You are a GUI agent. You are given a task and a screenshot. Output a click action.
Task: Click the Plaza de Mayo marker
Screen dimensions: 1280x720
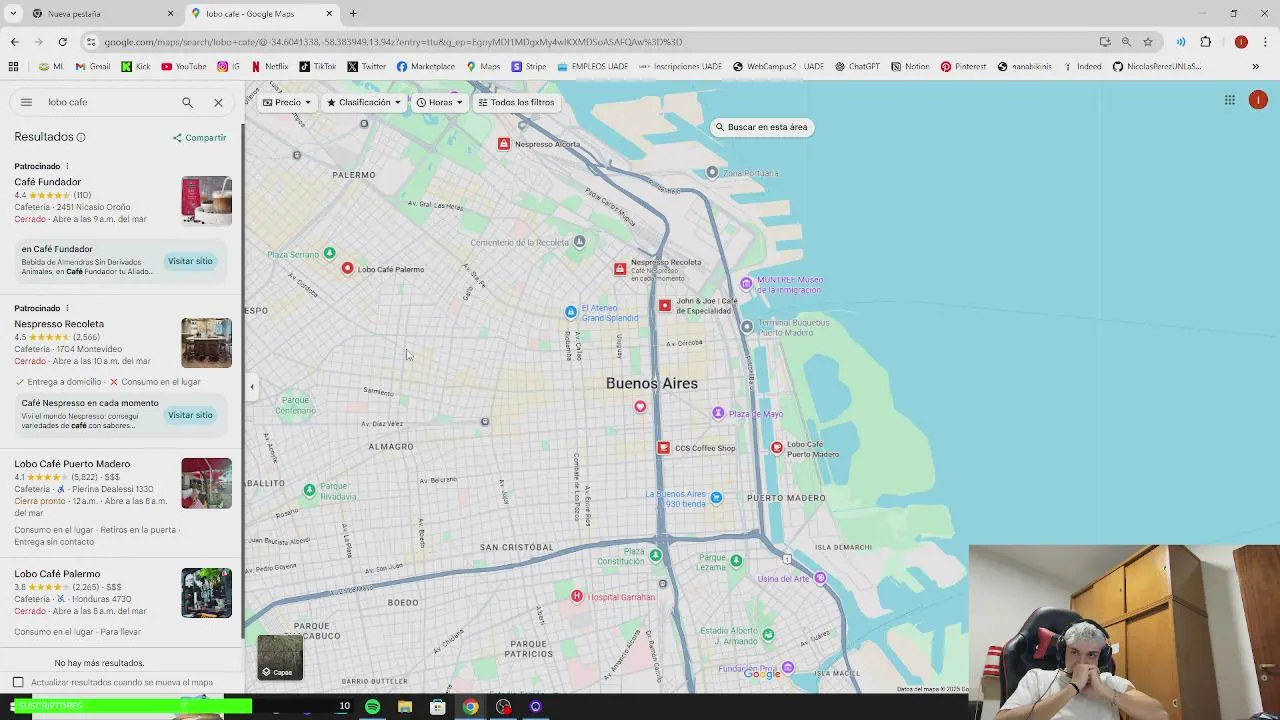[x=718, y=413]
